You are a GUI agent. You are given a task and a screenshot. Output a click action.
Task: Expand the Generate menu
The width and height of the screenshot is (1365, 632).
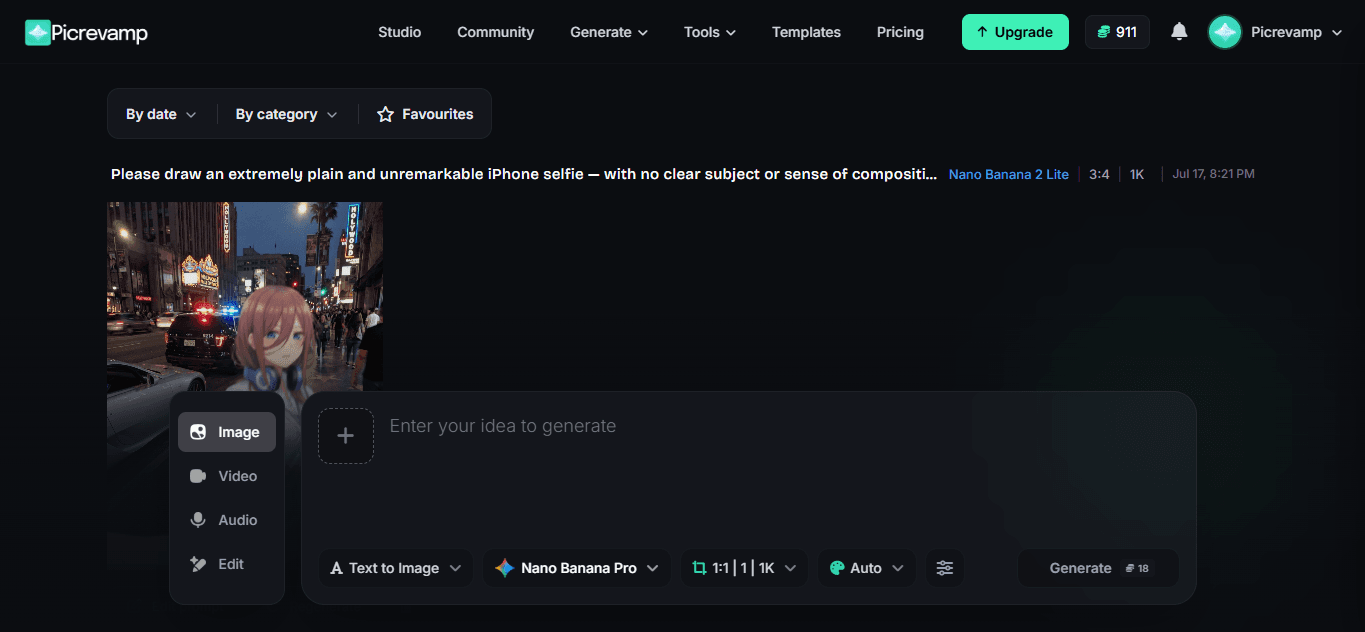point(609,32)
